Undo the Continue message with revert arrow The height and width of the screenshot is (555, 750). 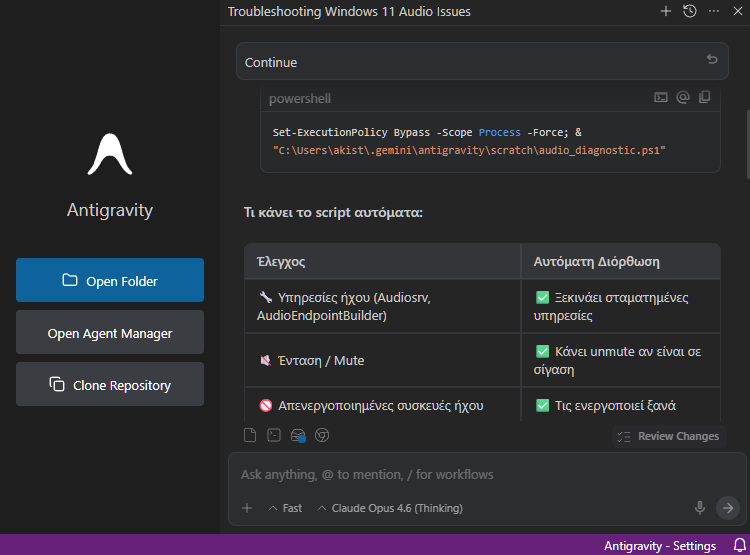[x=712, y=60]
